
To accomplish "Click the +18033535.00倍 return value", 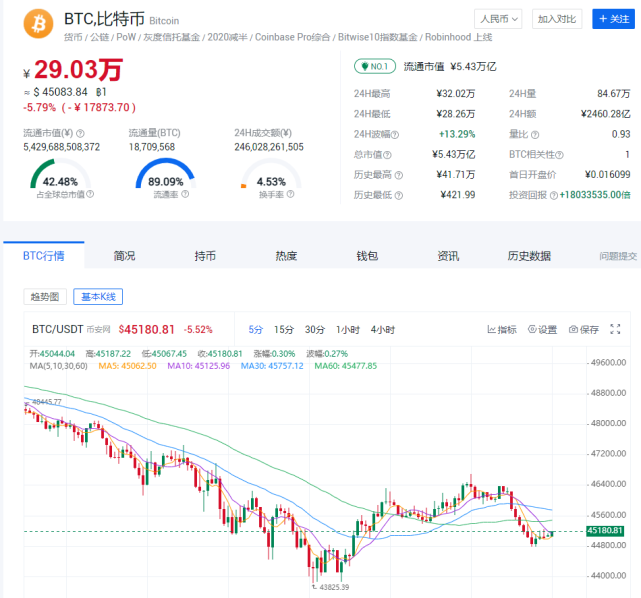I will pyautogui.click(x=595, y=195).
